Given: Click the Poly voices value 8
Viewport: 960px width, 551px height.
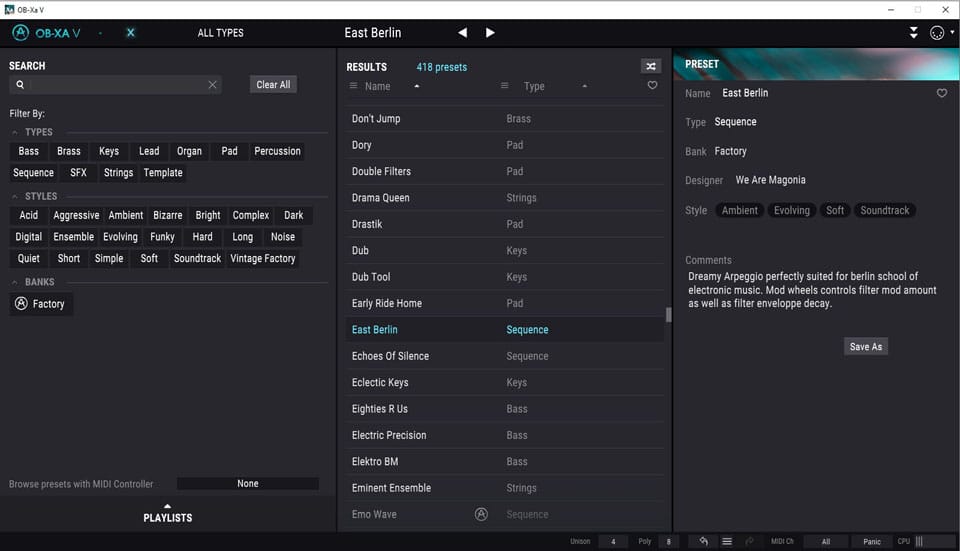Looking at the screenshot, I should click(x=669, y=541).
